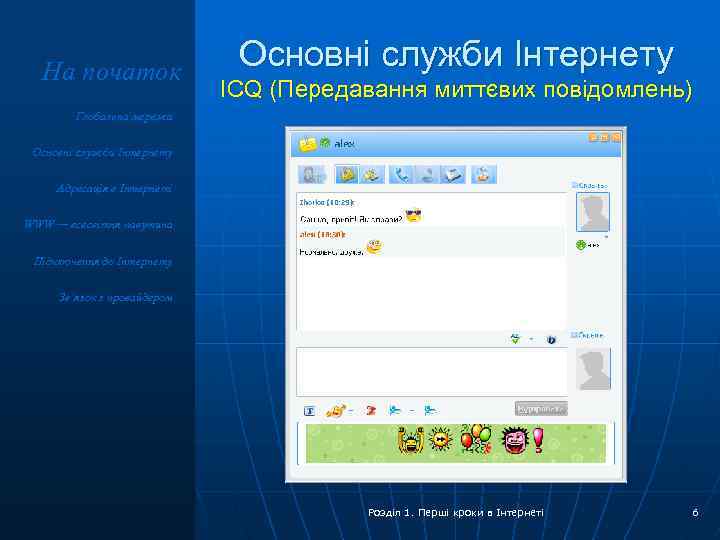The height and width of the screenshot is (540, 720).
Task: Click the webcam/video icon after the phone
Action: (427, 174)
